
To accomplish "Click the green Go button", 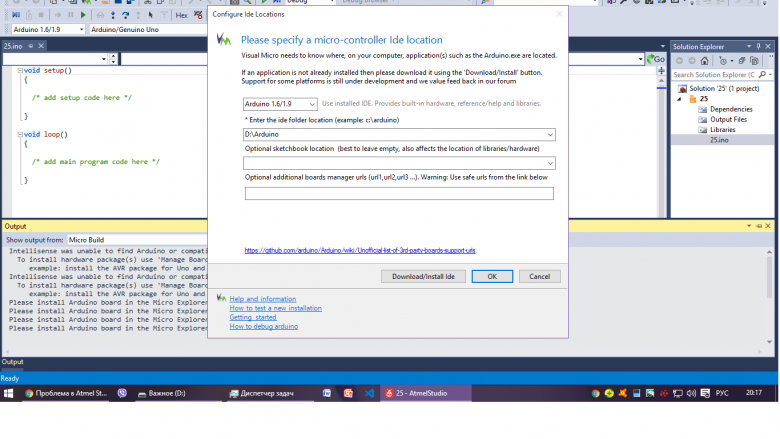I will (656, 59).
